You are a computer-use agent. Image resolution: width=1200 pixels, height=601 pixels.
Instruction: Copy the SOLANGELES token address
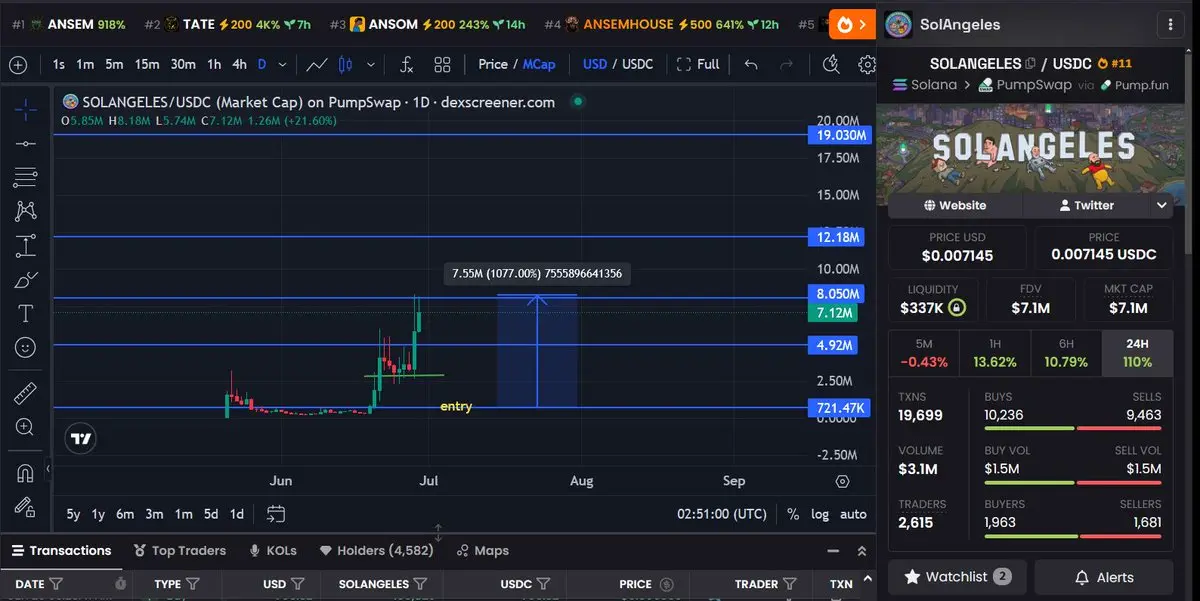(x=1030, y=63)
